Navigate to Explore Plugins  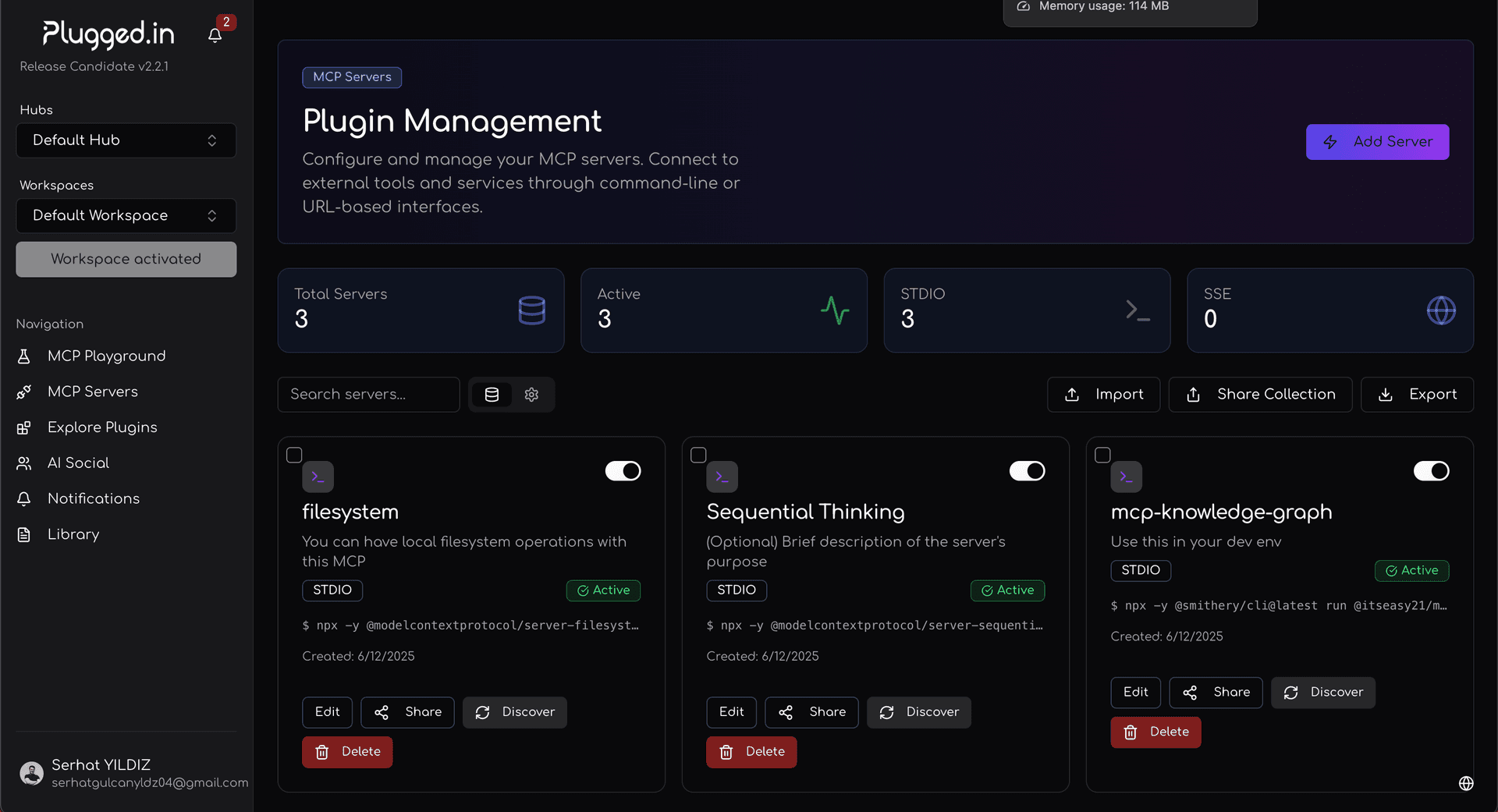click(102, 428)
